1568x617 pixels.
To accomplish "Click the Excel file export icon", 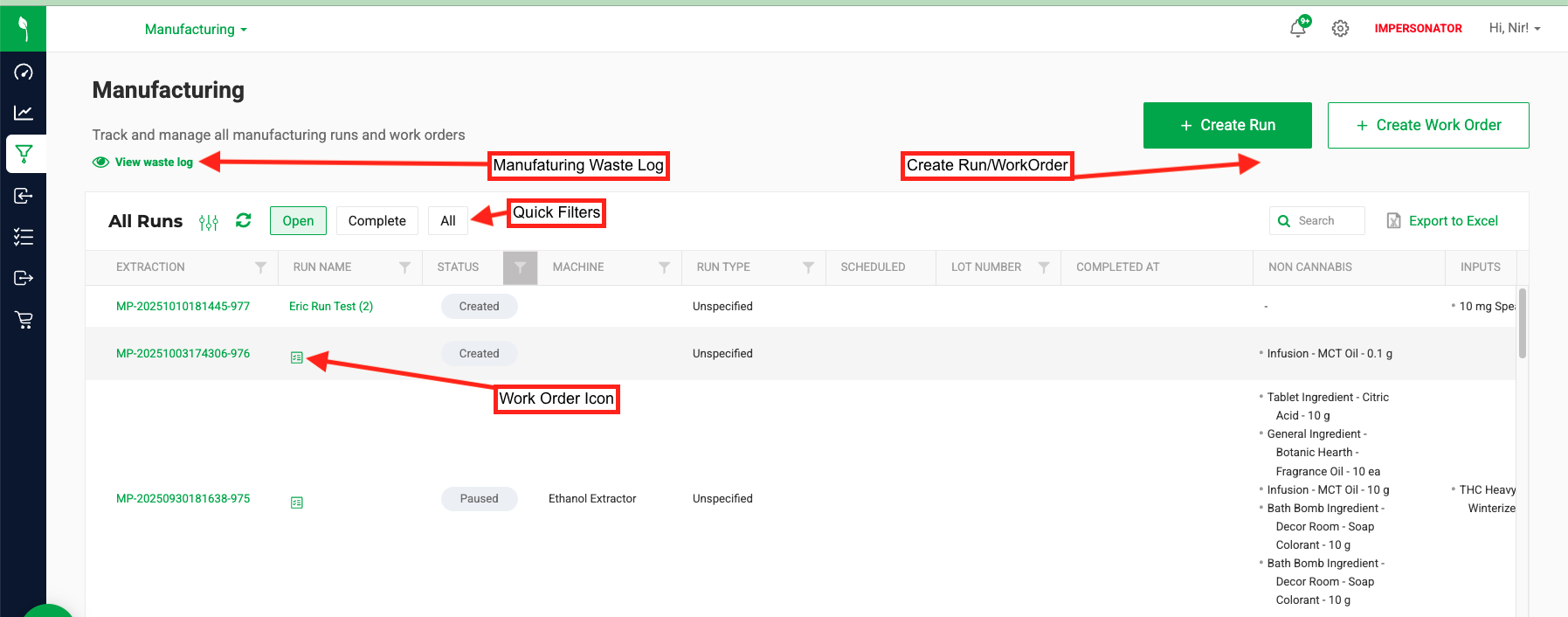I will [1394, 220].
